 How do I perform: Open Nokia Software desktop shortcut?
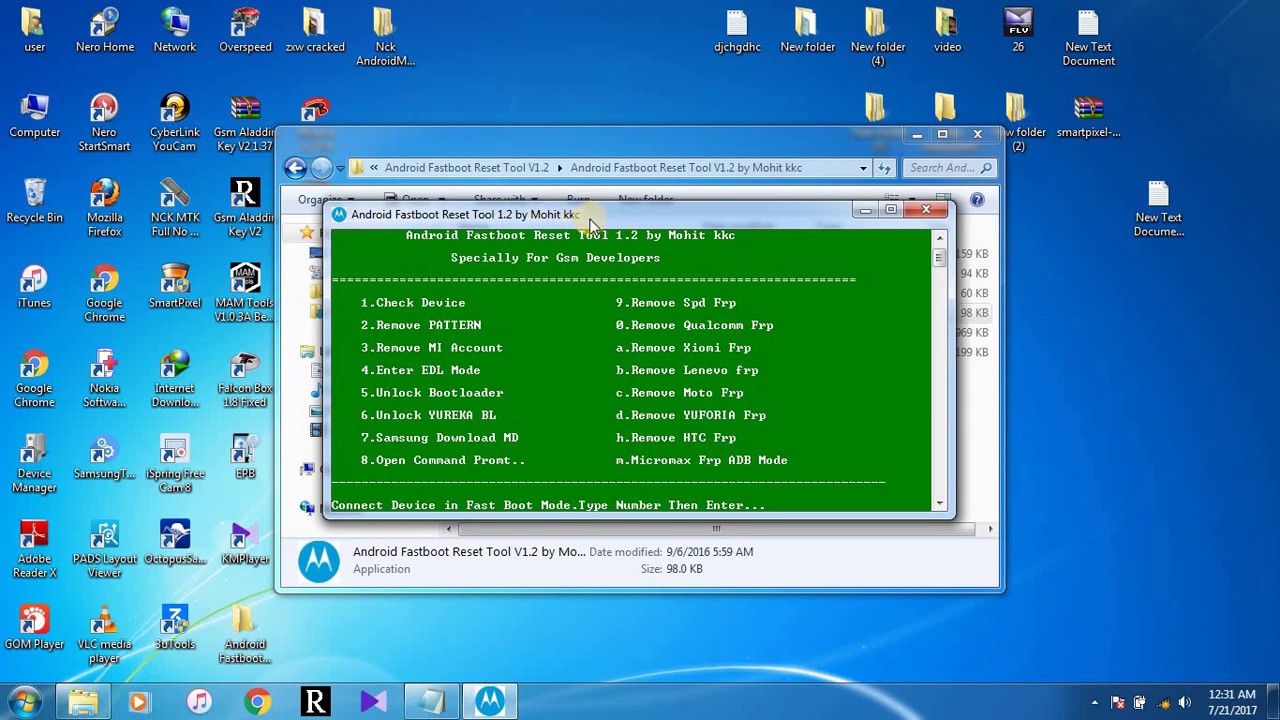pos(104,380)
